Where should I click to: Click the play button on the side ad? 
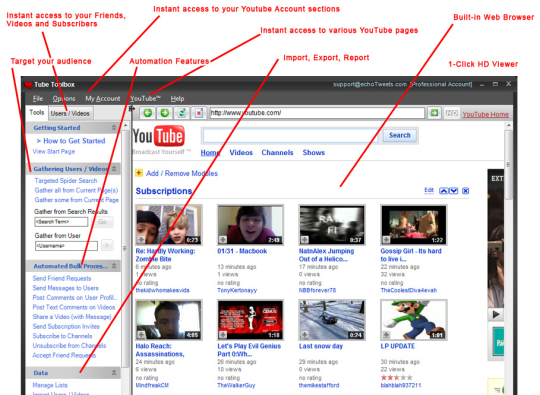click(496, 314)
